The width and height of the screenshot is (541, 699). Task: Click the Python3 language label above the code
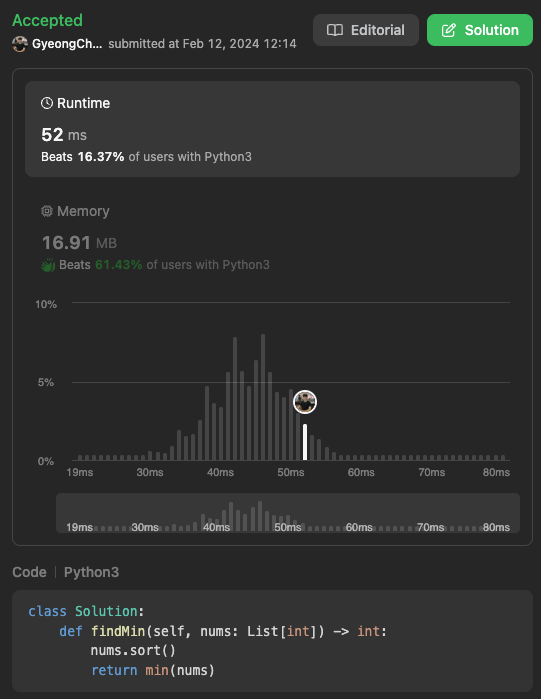(91, 572)
